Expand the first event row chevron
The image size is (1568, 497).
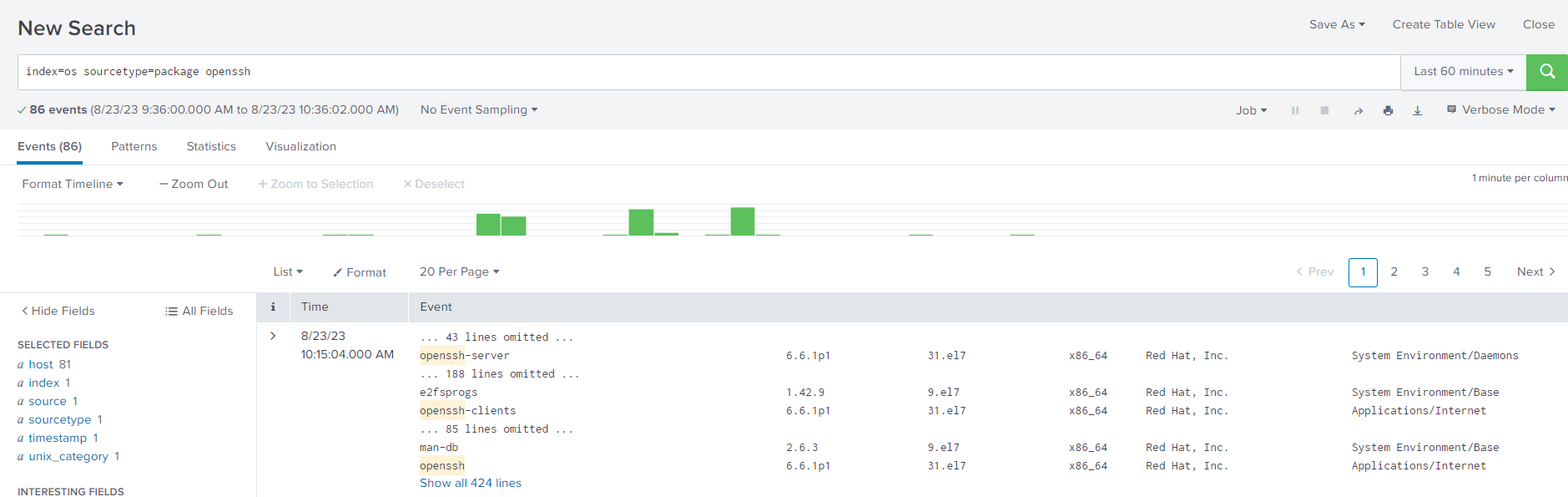tap(273, 336)
